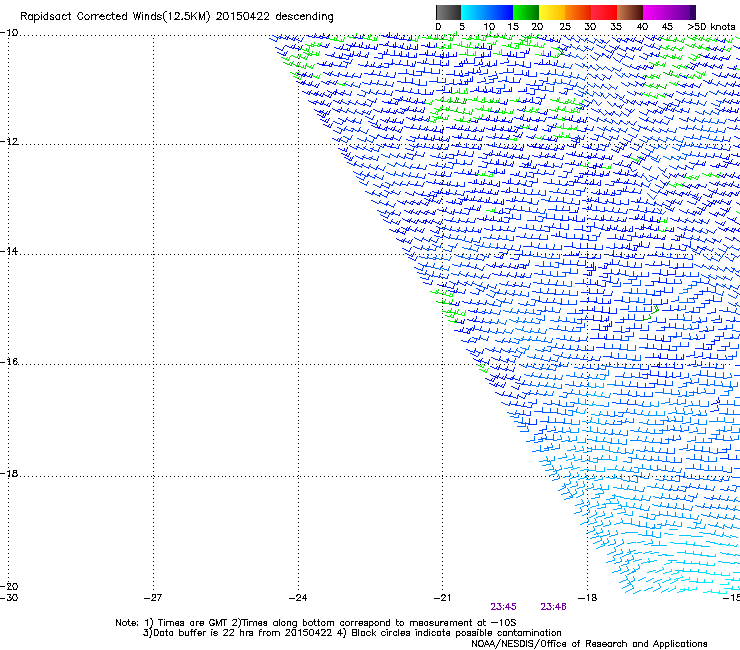Screen dimensions: 740x650
Task: Click the -20 latitude axis label
Action: coord(9,586)
